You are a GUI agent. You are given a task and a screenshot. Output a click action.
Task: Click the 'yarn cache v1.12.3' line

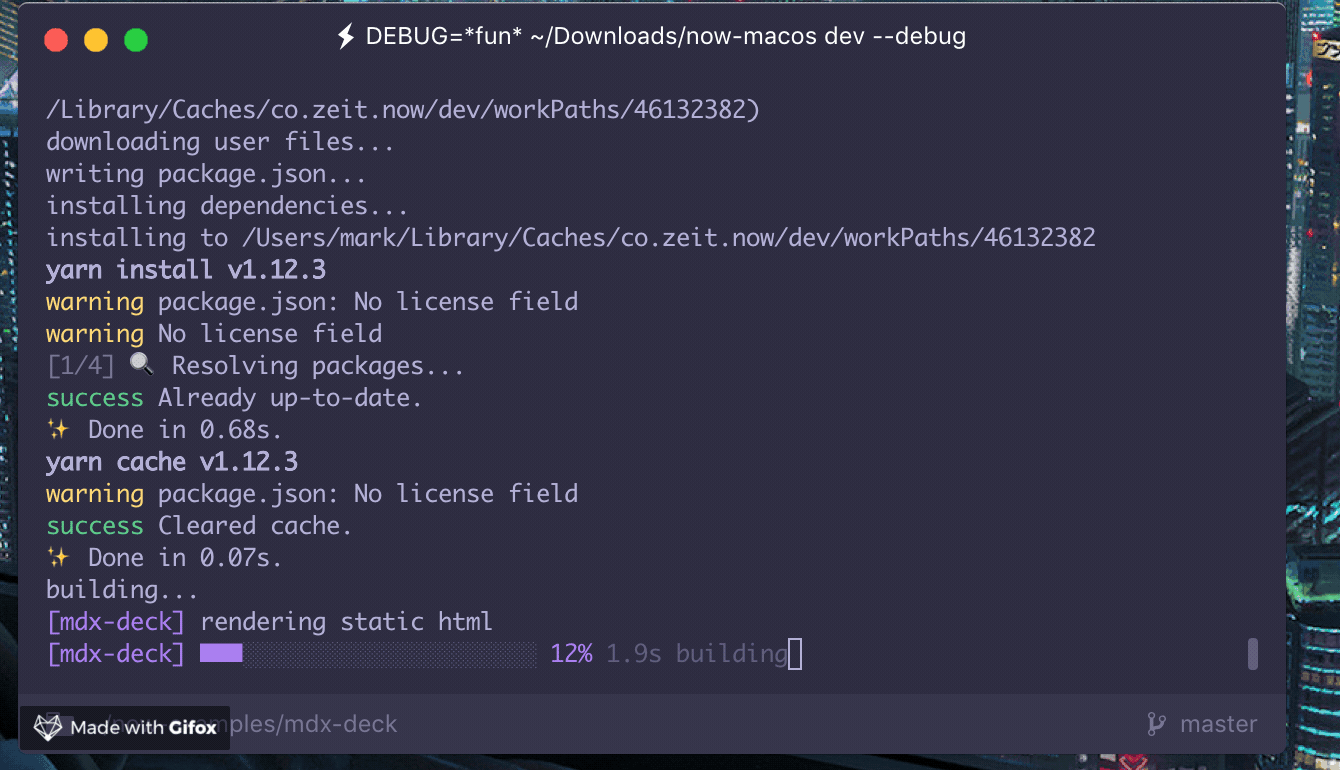pyautogui.click(x=172, y=462)
